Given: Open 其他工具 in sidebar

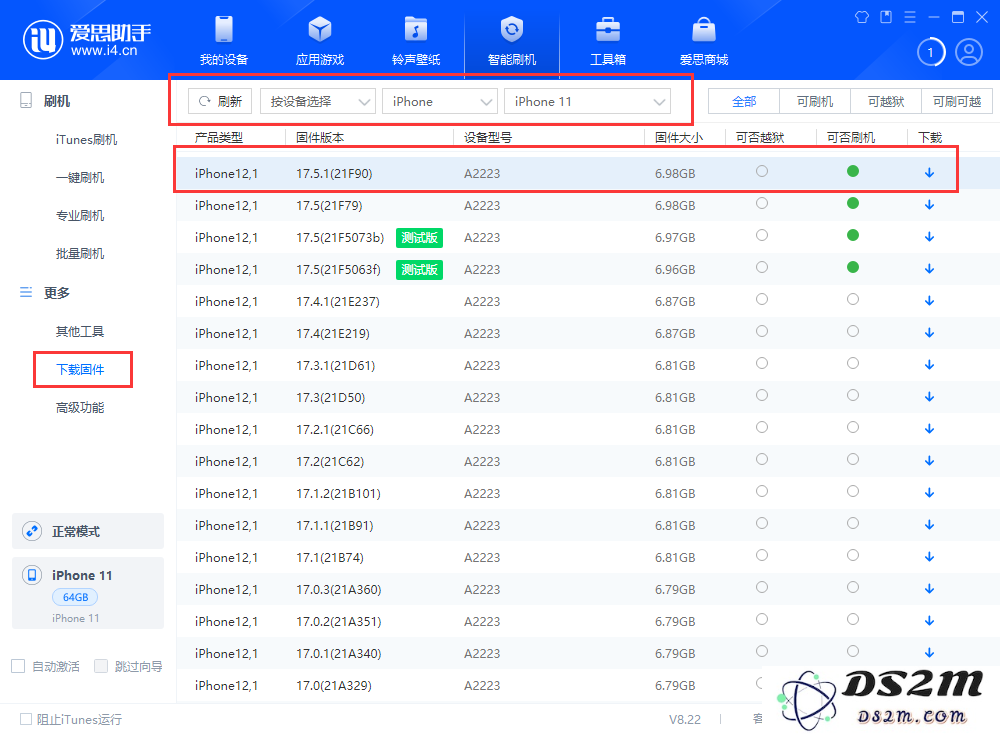Looking at the screenshot, I should [x=80, y=331].
